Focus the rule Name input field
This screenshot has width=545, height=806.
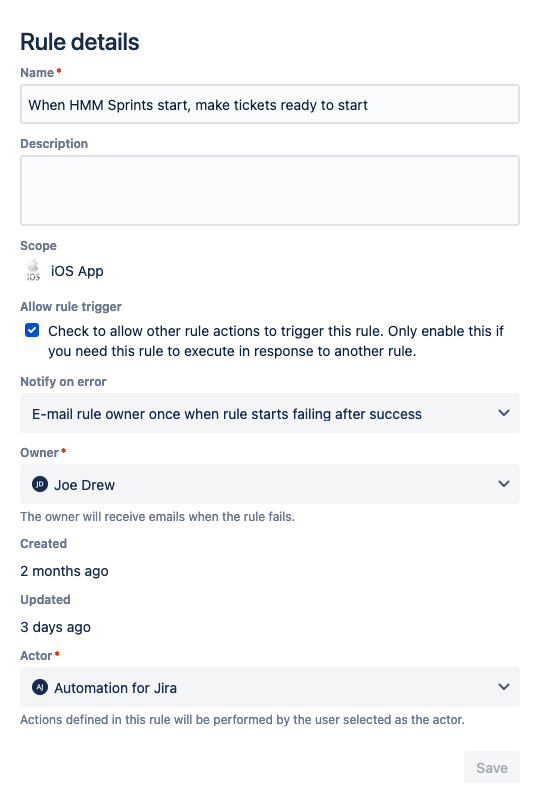(270, 104)
